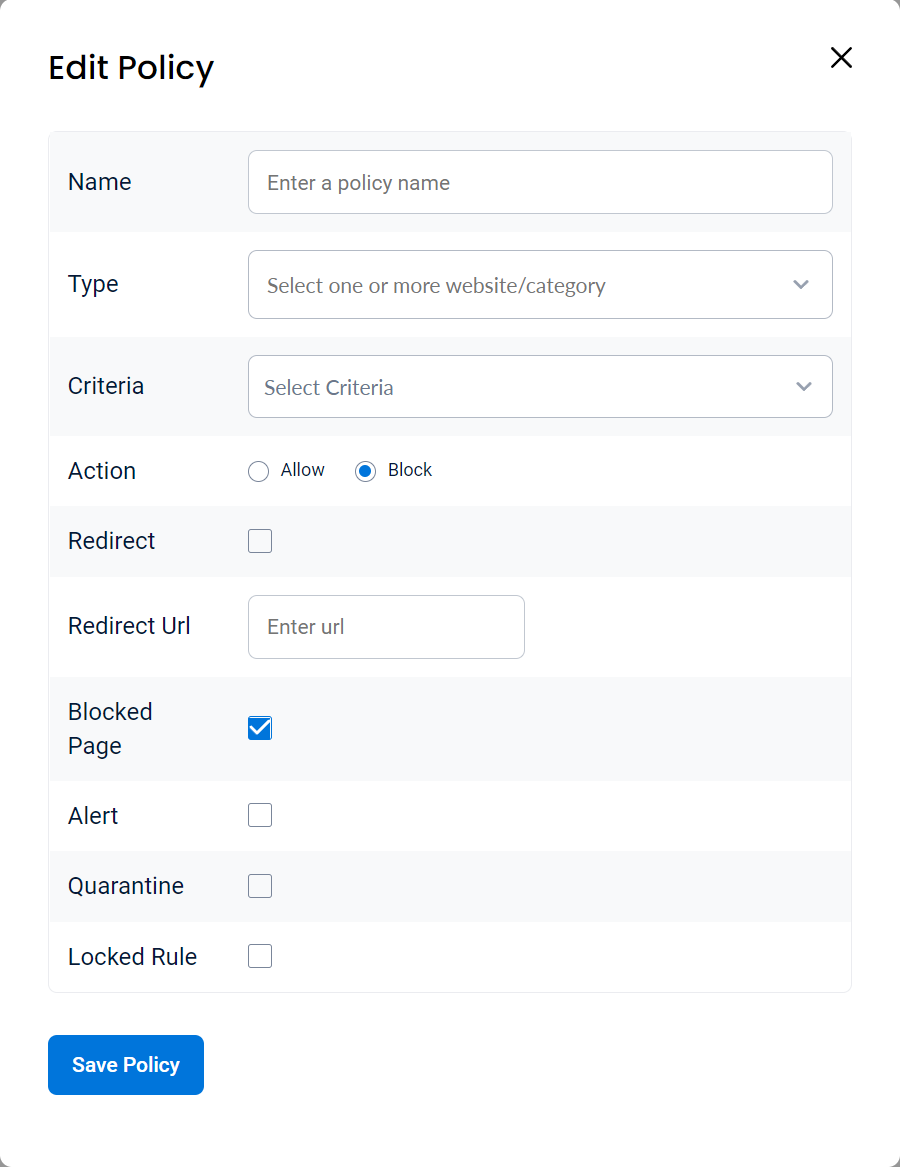The image size is (900, 1167).
Task: Toggle the Locked Rule checkbox
Action: (260, 957)
